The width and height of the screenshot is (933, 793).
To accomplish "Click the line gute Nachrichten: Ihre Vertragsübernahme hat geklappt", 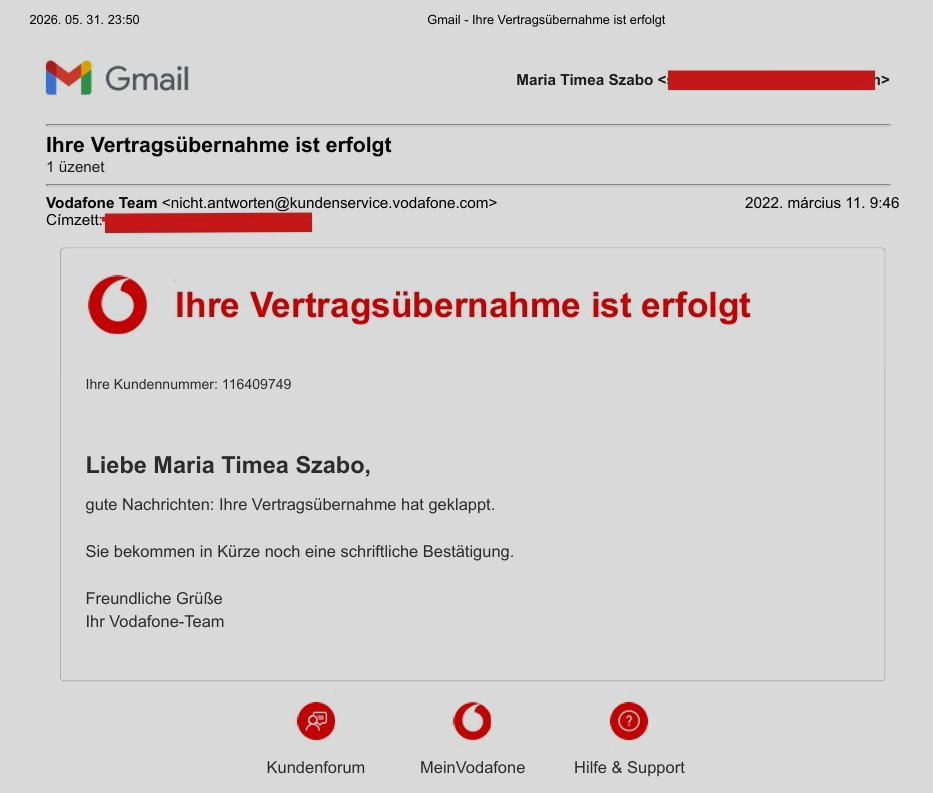I will 290,505.
